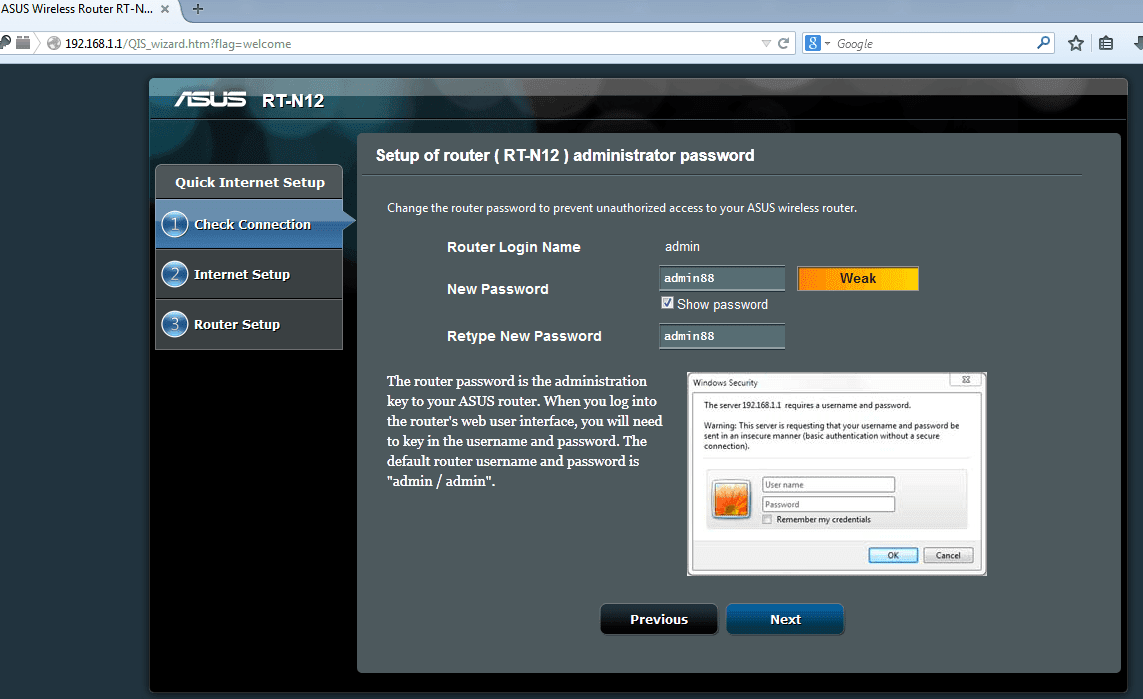Screen dimensions: 1143x699
Task: Proceed with the Next button
Action: 785,620
